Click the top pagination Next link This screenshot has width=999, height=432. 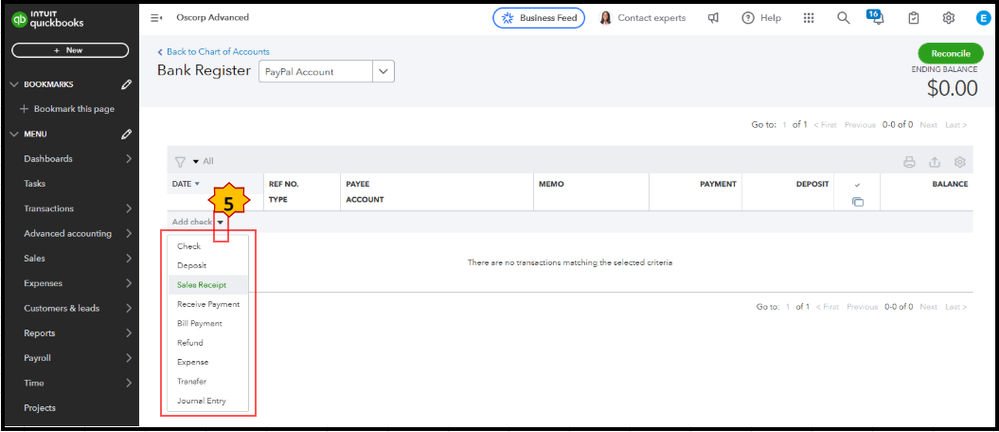[x=928, y=125]
